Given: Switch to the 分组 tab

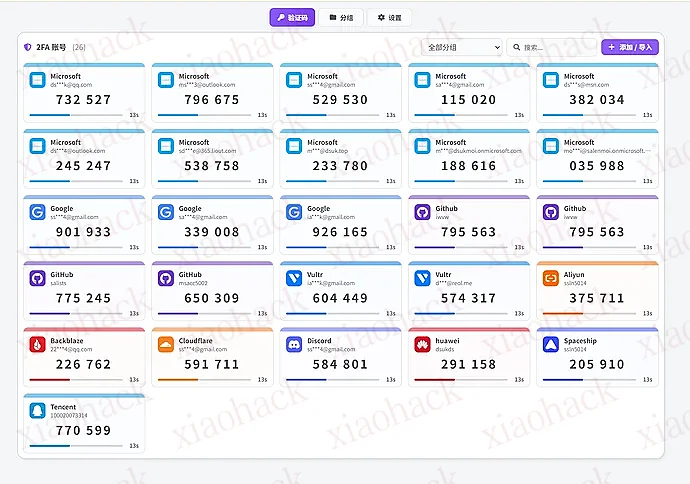Looking at the screenshot, I should click(340, 18).
